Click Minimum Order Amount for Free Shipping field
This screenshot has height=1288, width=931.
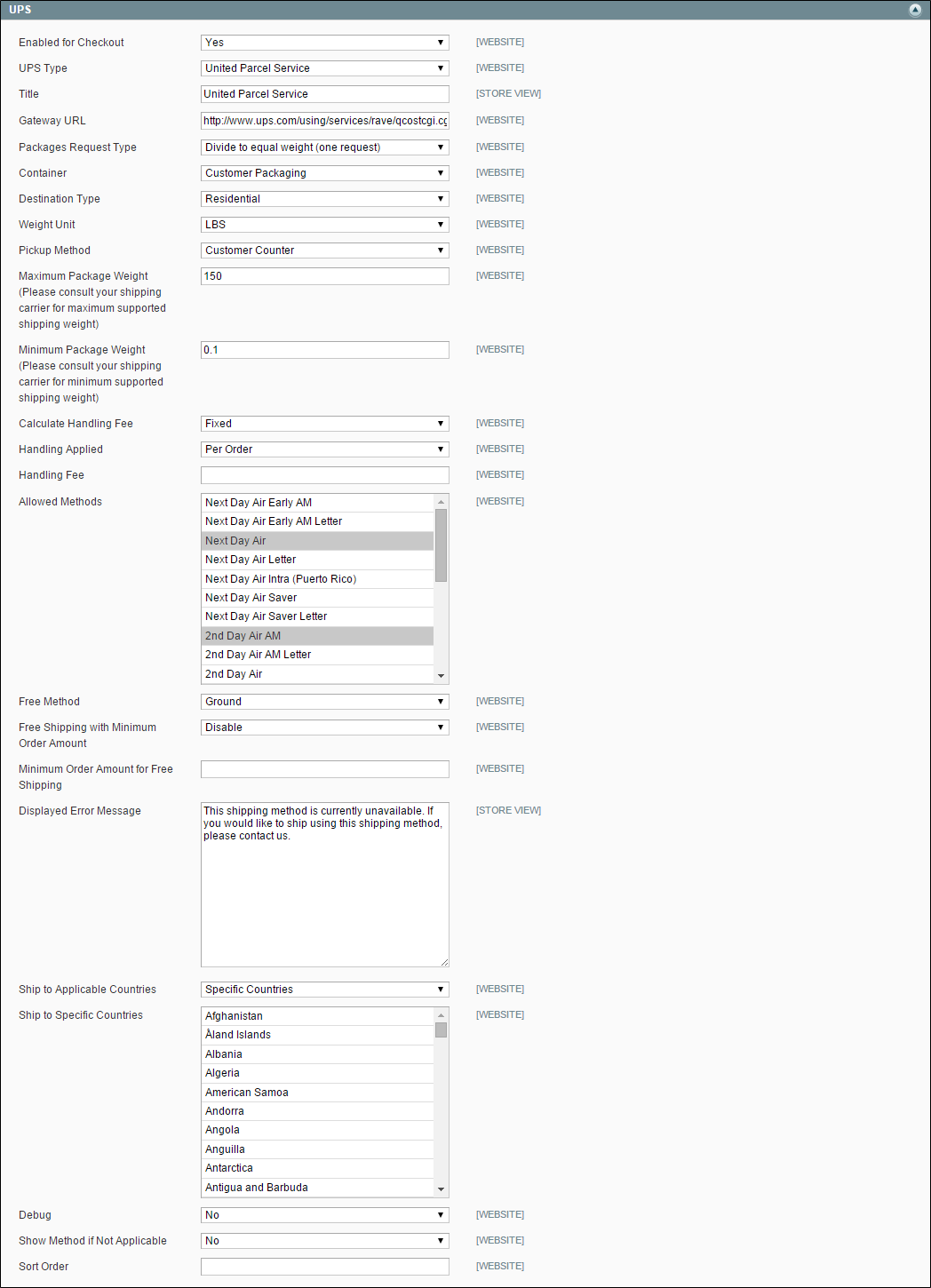click(325, 769)
